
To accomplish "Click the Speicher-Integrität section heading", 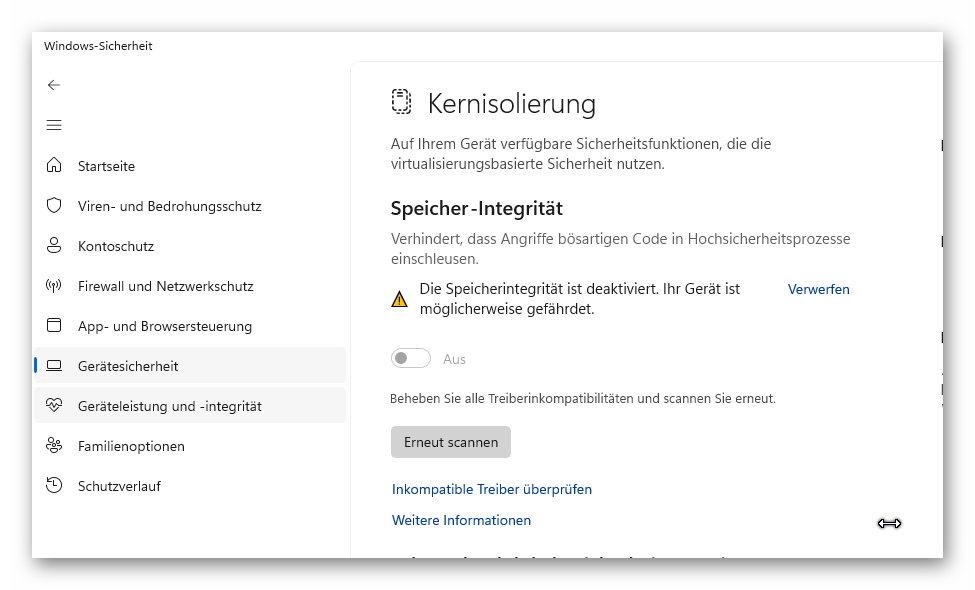I will 477,208.
